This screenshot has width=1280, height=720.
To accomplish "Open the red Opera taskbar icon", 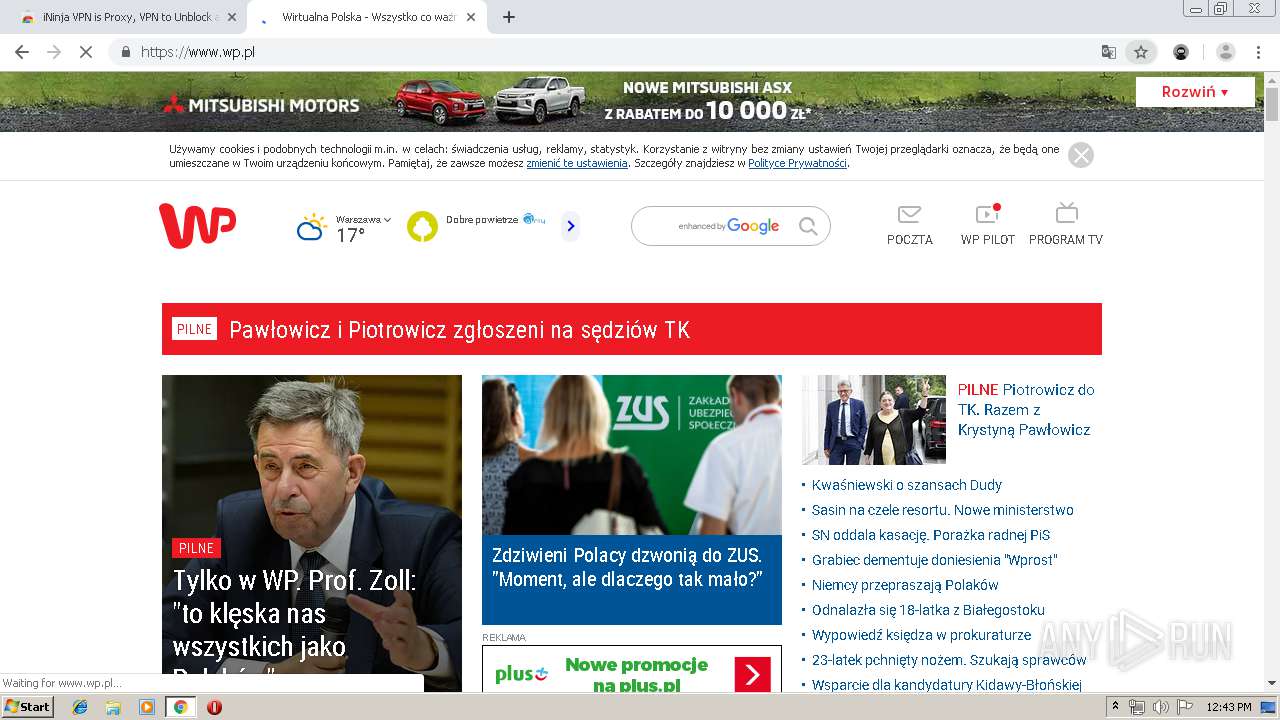I will click(214, 707).
